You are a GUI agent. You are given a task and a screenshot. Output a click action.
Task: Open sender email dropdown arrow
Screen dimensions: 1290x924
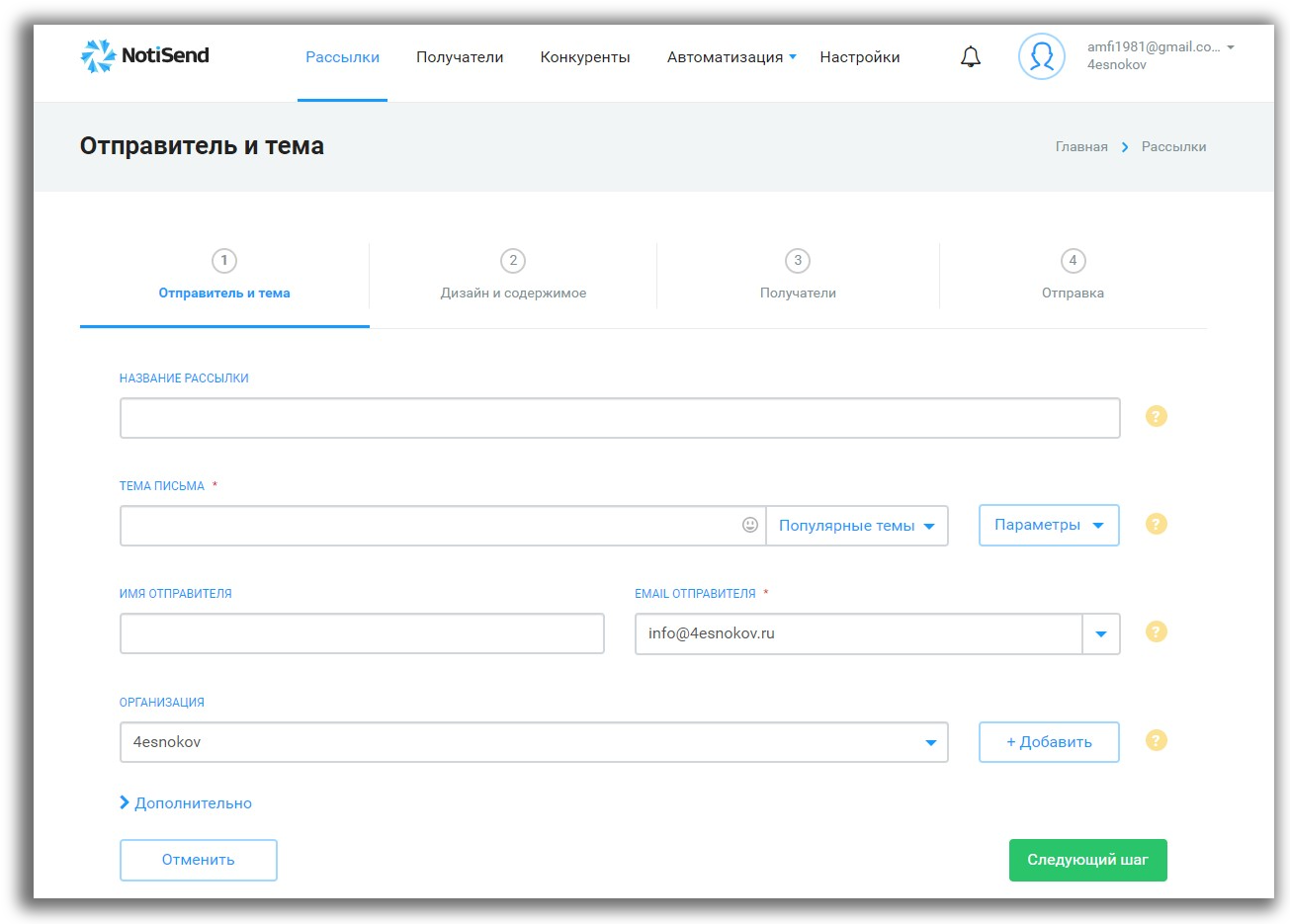1101,634
